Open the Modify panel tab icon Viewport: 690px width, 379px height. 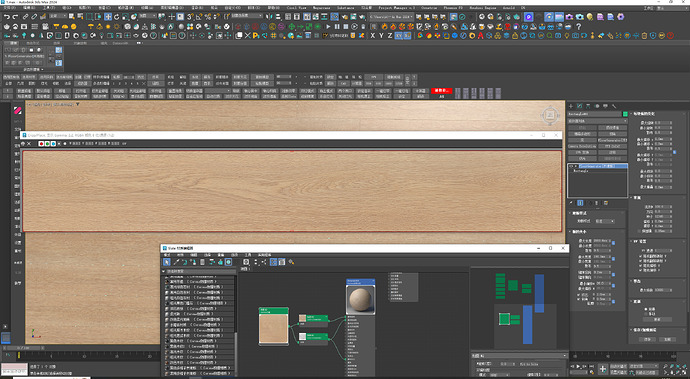tap(580, 106)
